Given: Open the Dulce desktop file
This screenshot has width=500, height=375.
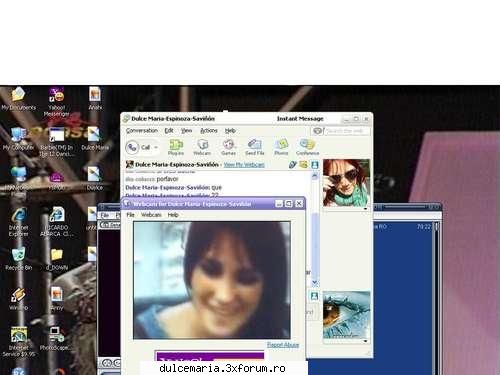Looking at the screenshot, I should (94, 179).
